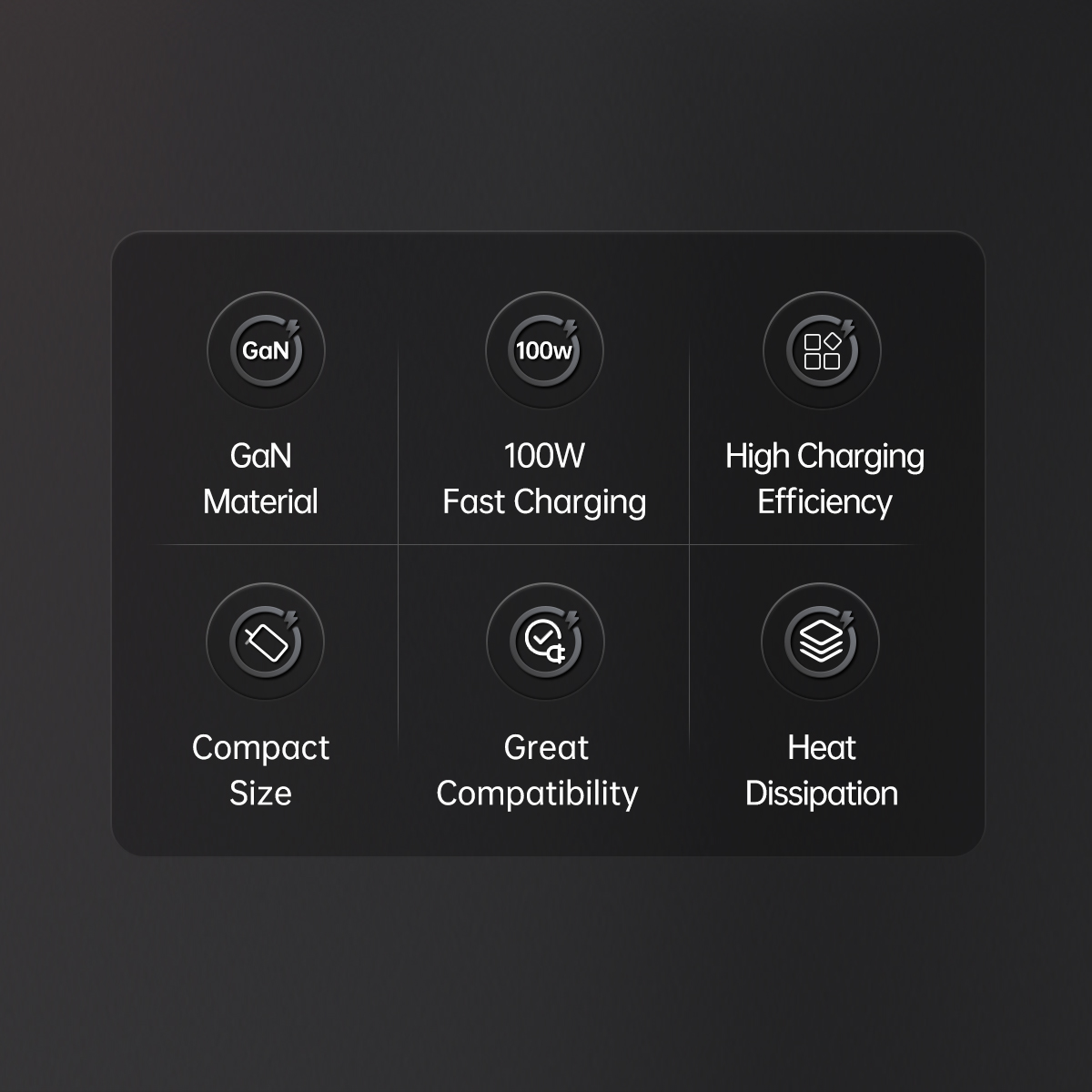Click the compact size device icon
Image resolution: width=1092 pixels, height=1092 pixels.
click(266, 642)
